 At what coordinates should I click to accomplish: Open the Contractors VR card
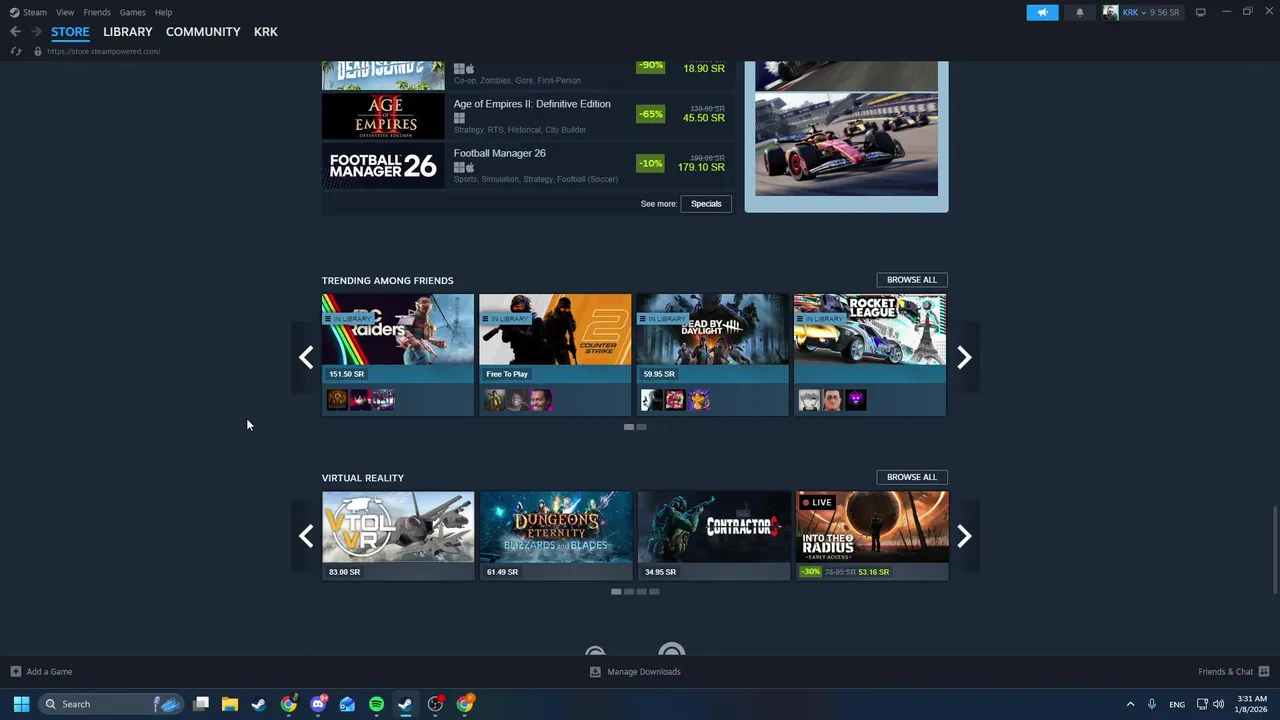click(712, 535)
